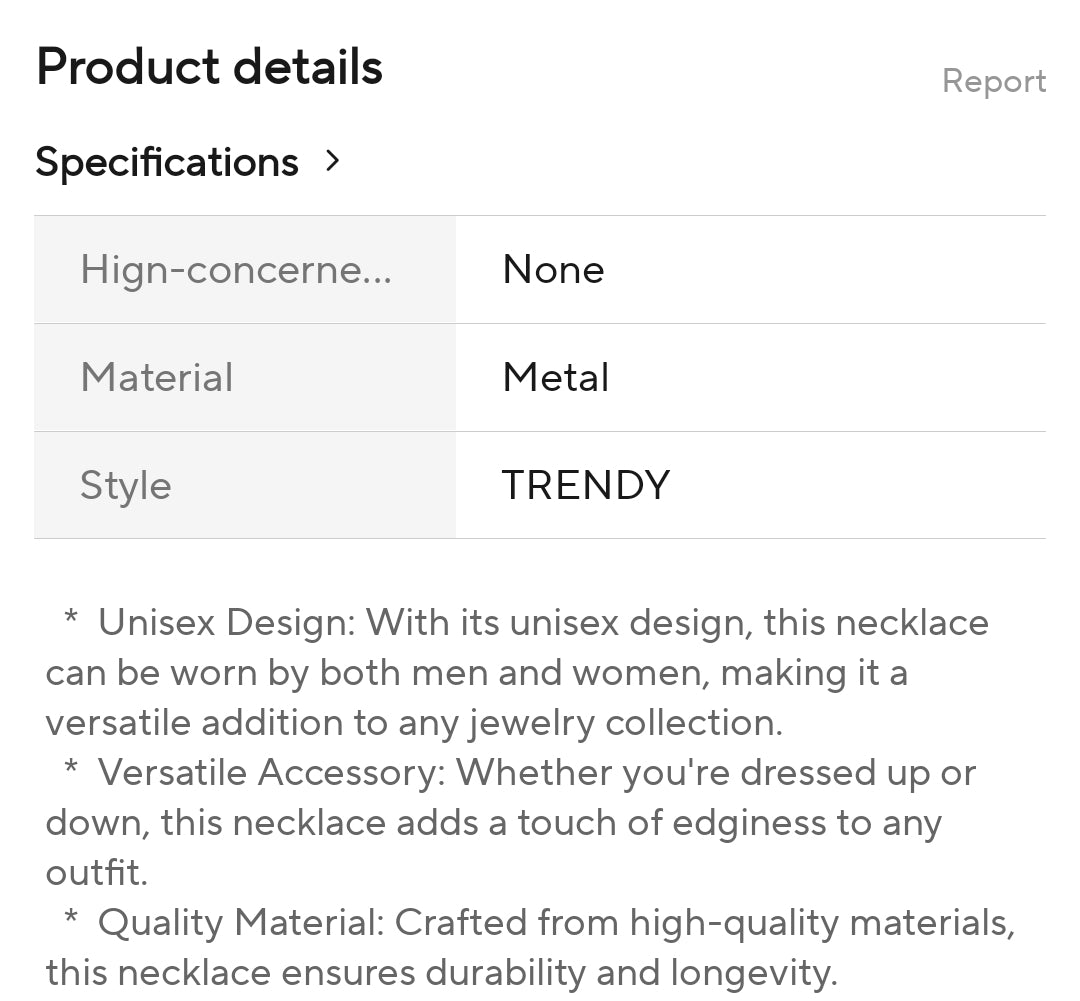Click the Report link

click(994, 82)
